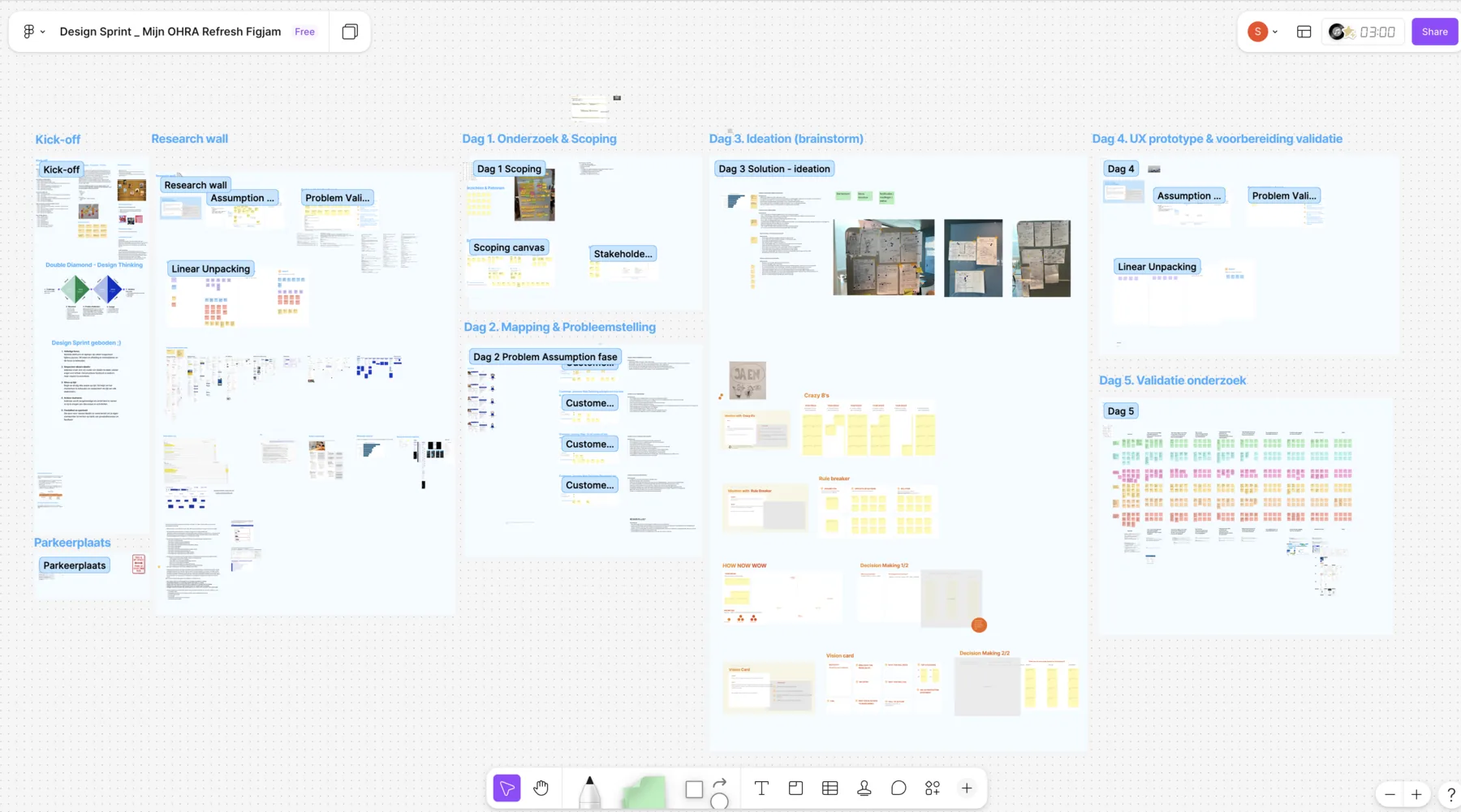
Task: Zoom out with the minus button
Action: [x=1390, y=795]
